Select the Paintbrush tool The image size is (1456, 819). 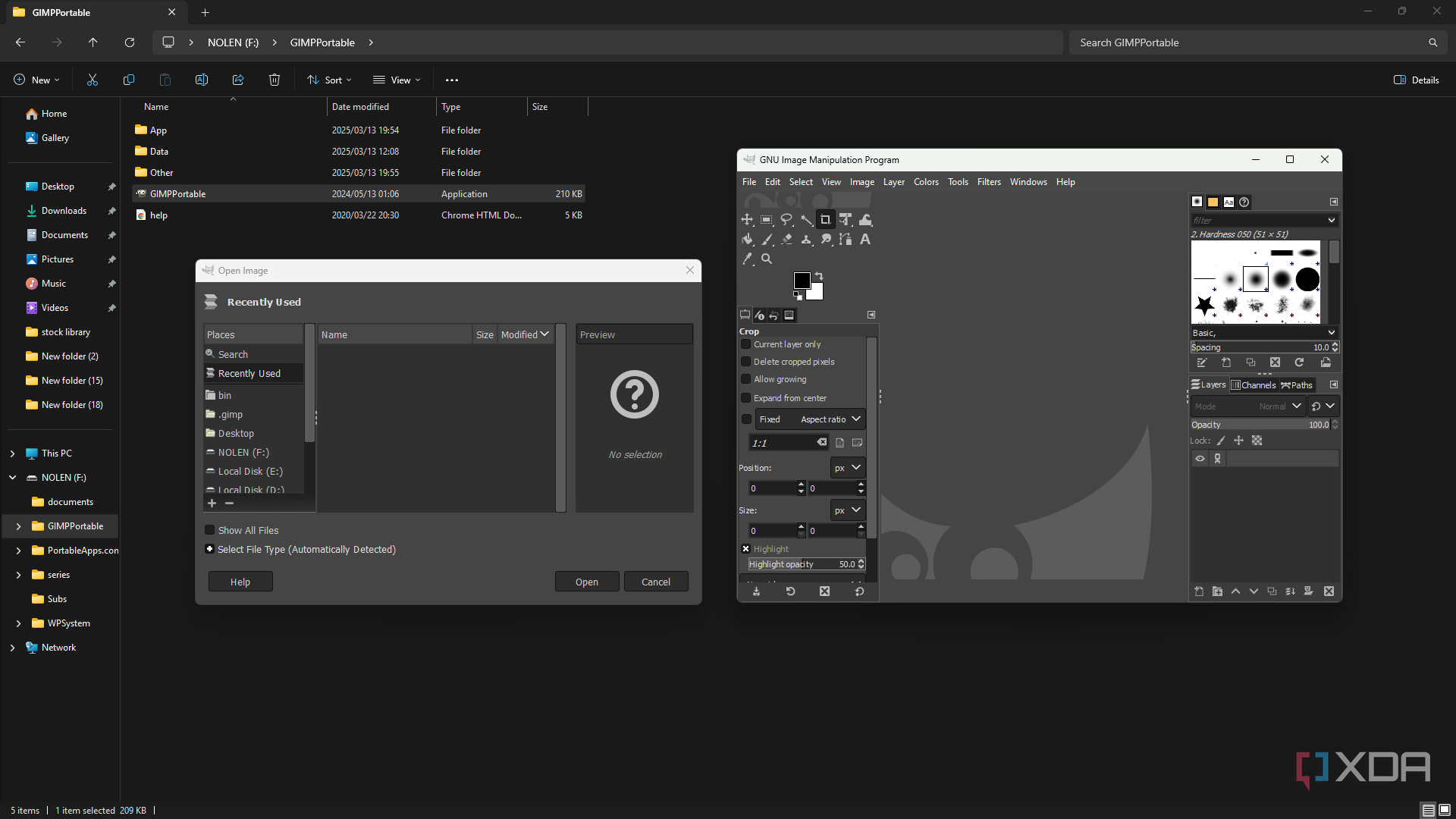click(767, 240)
